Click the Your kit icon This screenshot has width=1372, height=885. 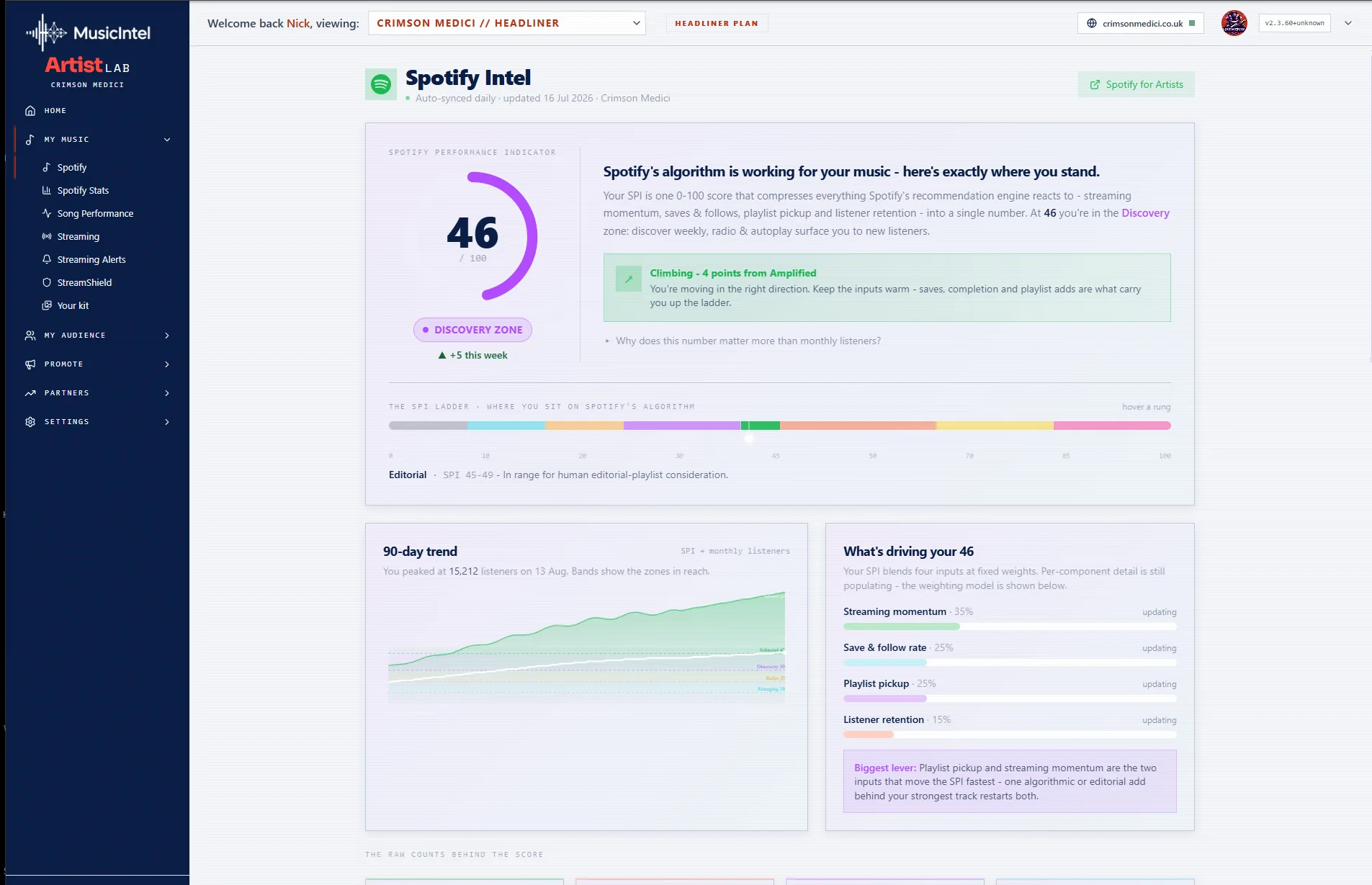point(47,305)
